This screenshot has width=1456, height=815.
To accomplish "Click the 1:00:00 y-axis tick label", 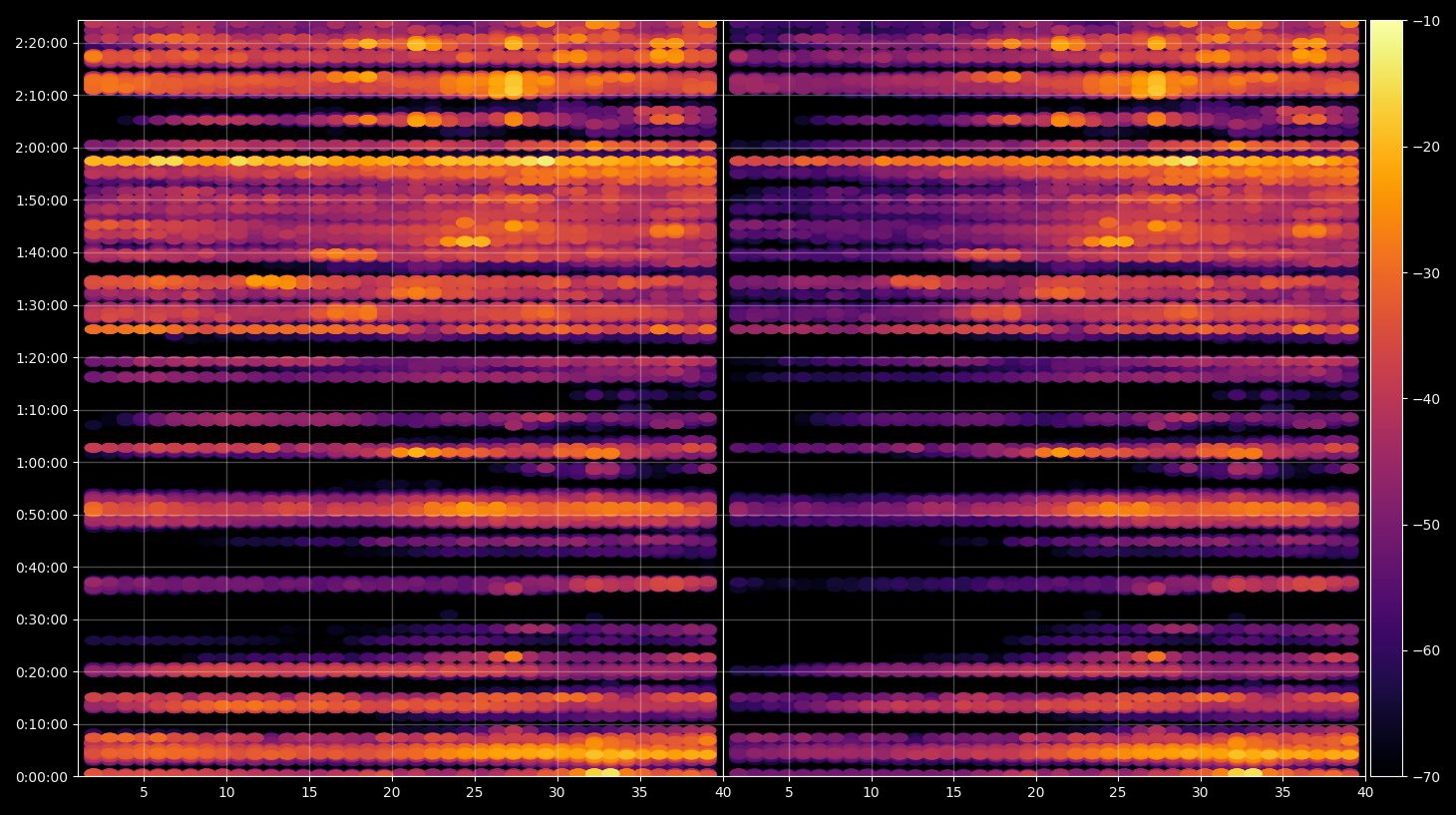I will click(42, 463).
